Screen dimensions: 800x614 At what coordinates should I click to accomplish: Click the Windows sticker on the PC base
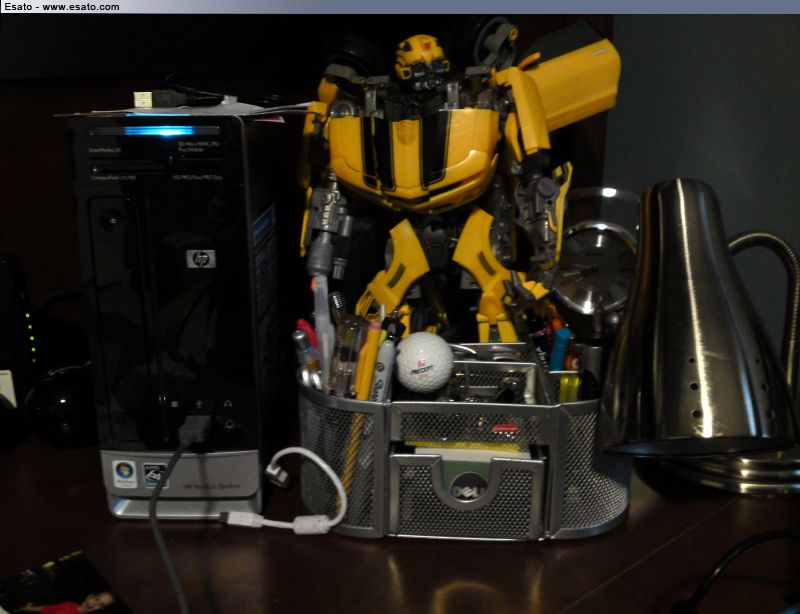(x=125, y=470)
